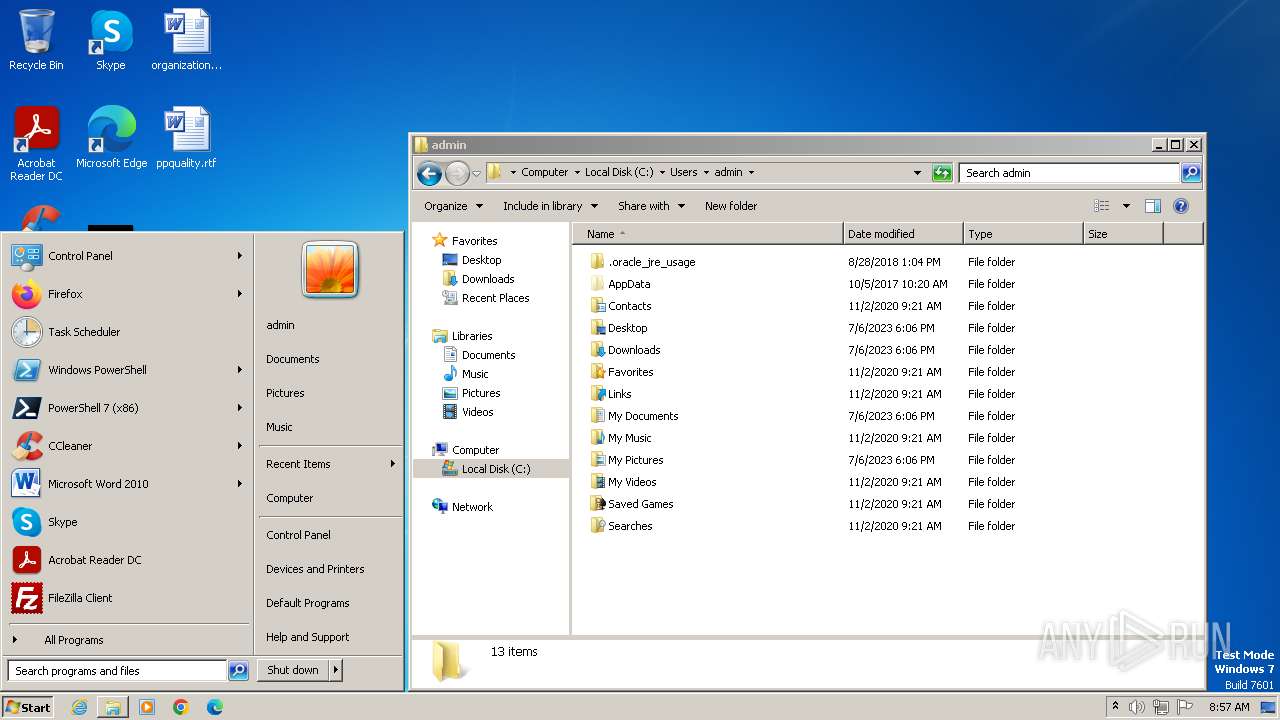This screenshot has width=1280, height=720.
Task: Open Pictures from Start menu right pane
Action: 286,393
